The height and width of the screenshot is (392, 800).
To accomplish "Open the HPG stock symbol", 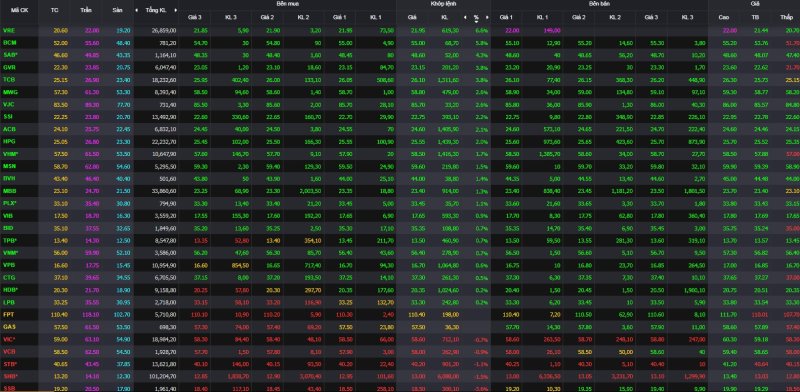I will [x=8, y=141].
